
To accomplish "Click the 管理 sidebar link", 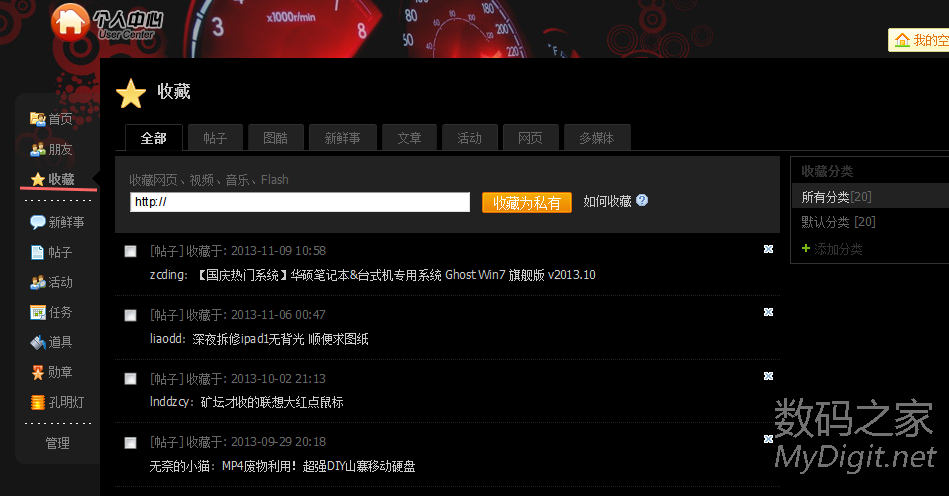I will pyautogui.click(x=57, y=443).
